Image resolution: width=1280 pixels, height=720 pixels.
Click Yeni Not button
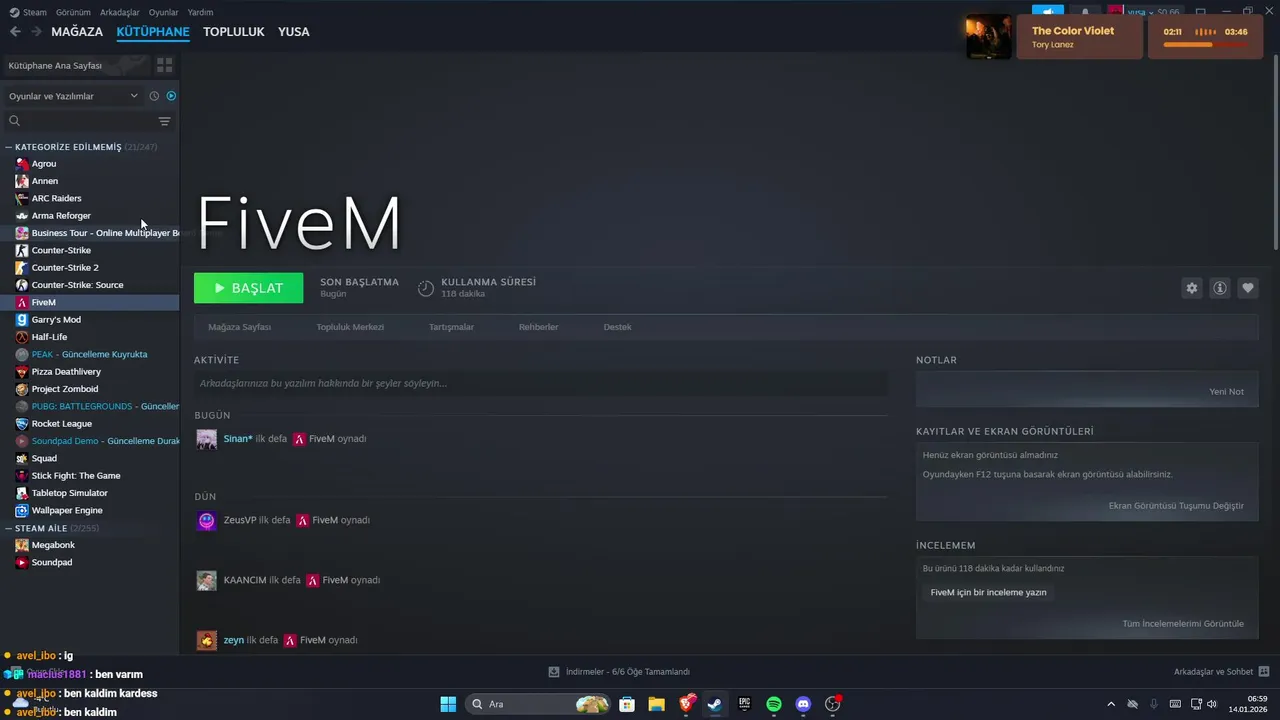(1227, 392)
